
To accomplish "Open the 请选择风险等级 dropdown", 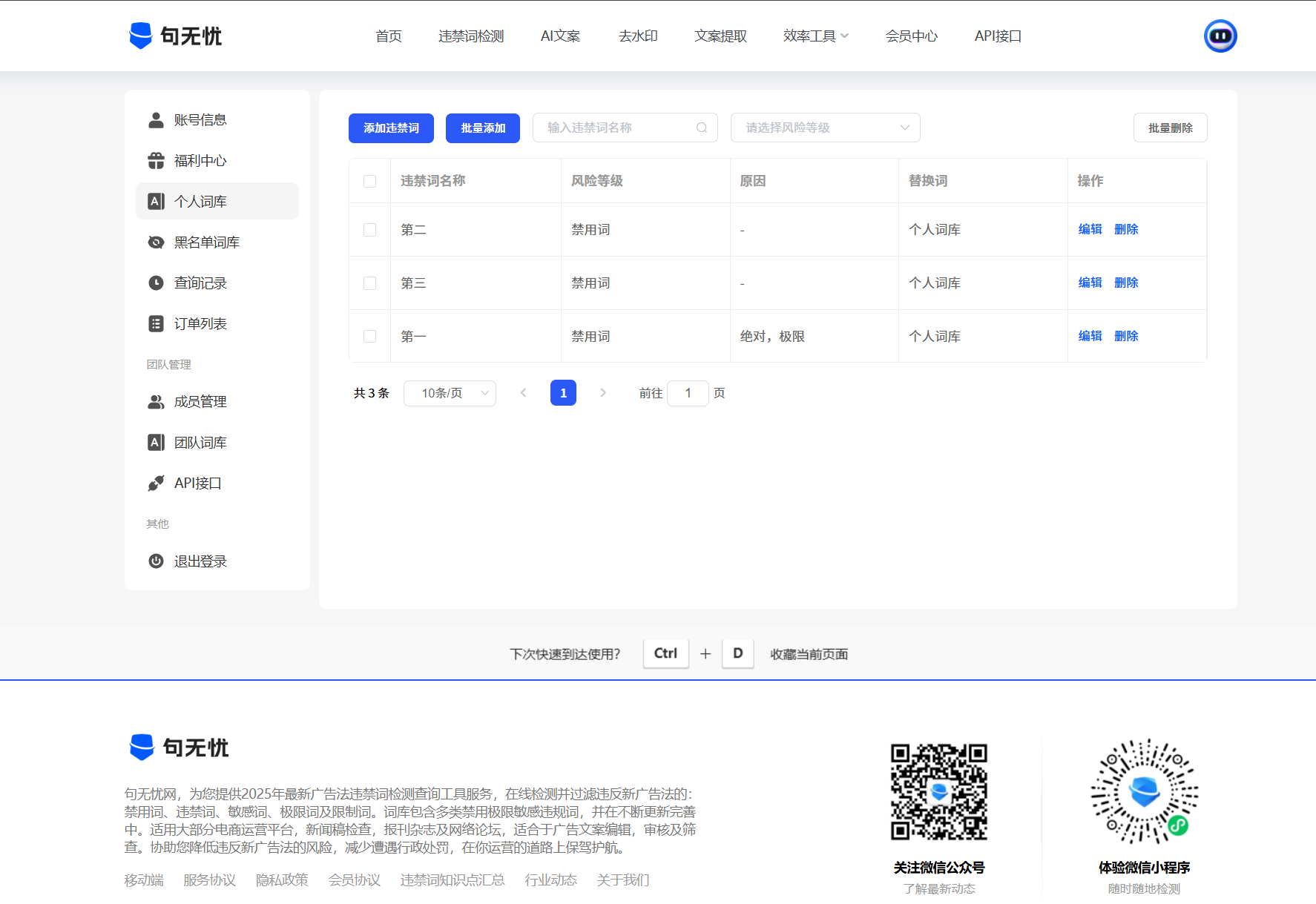I will (x=825, y=128).
